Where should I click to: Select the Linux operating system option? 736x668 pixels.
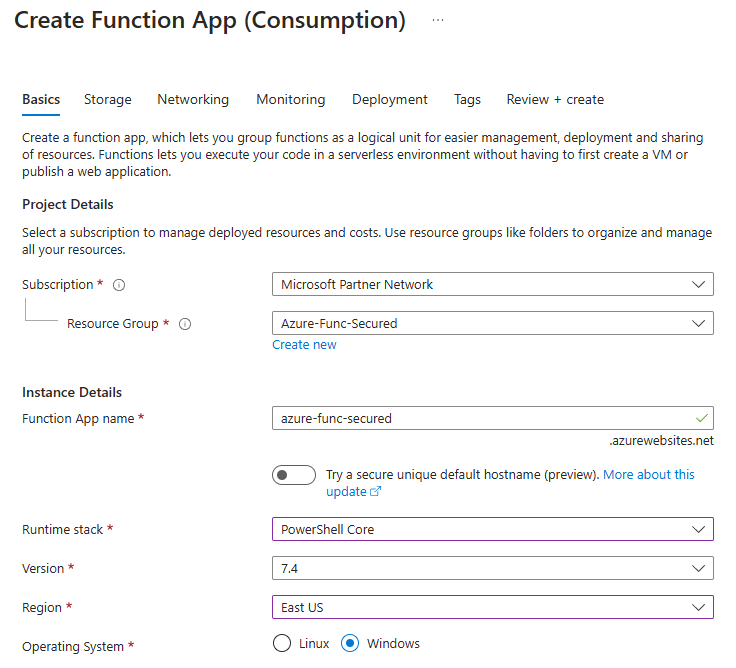pos(282,643)
